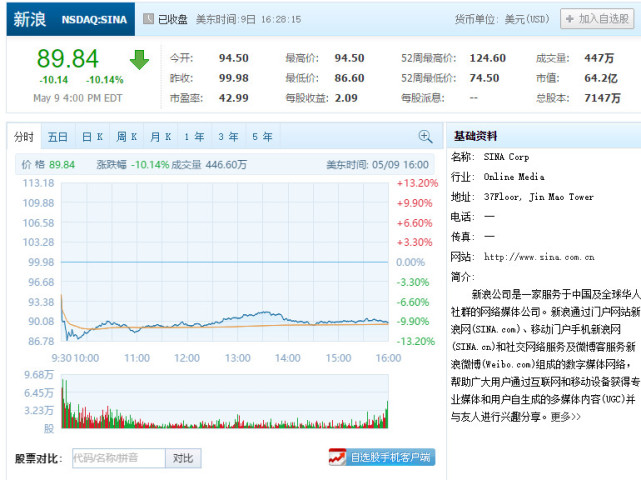Click the 对比 compare button
This screenshot has width=641, height=480.
point(183,458)
